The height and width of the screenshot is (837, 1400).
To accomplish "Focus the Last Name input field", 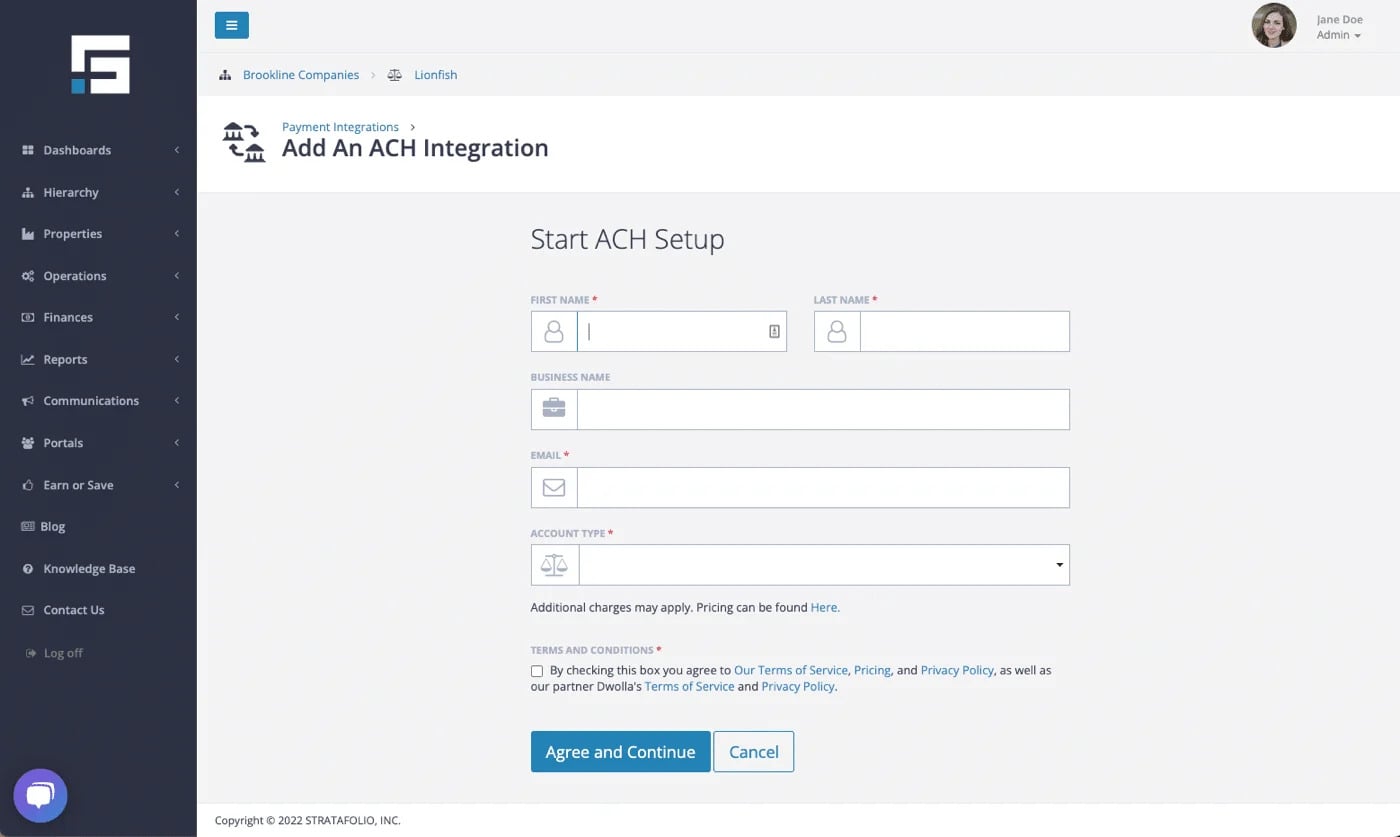I will point(964,332).
